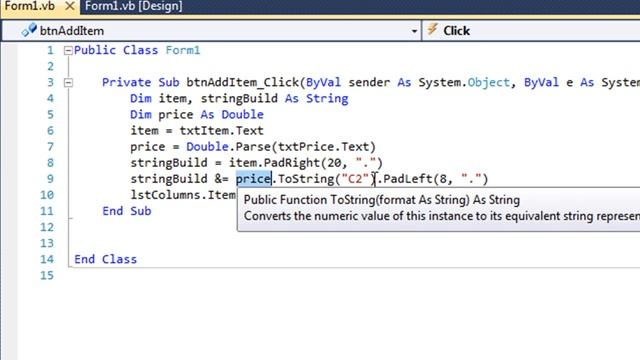Click Double.Parse on line 7
640x360 pixels.
tap(229, 147)
